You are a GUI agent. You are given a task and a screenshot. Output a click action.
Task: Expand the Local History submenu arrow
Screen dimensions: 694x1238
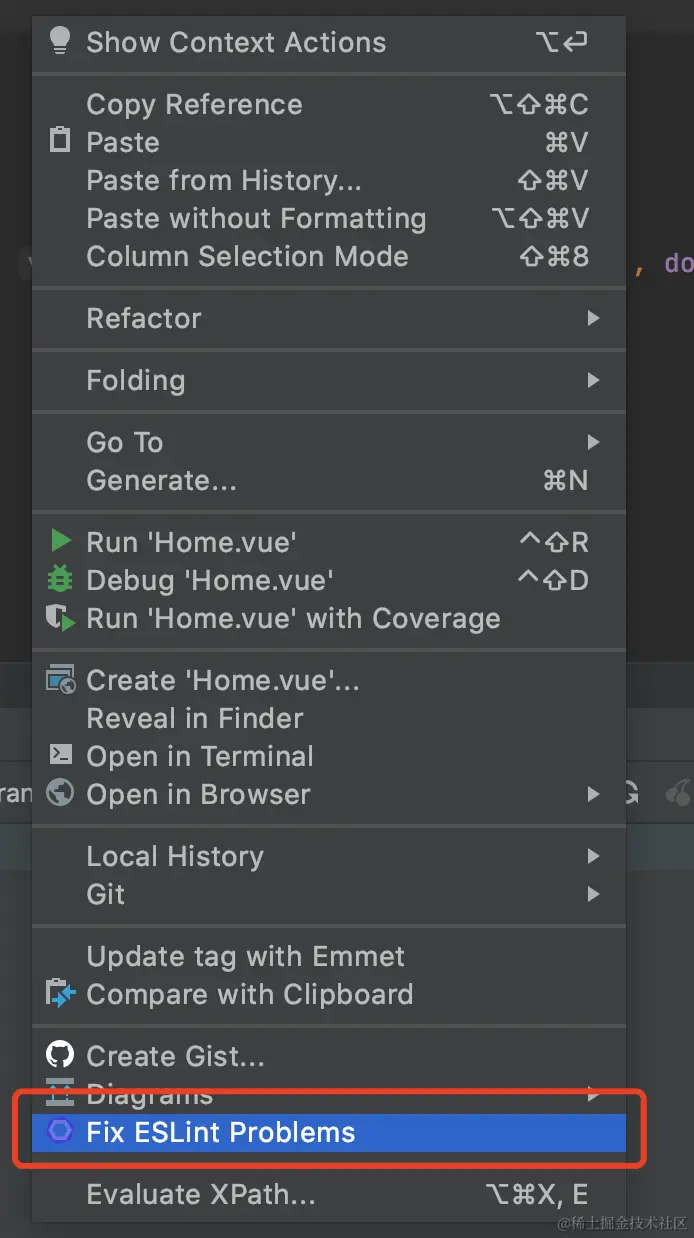point(593,856)
